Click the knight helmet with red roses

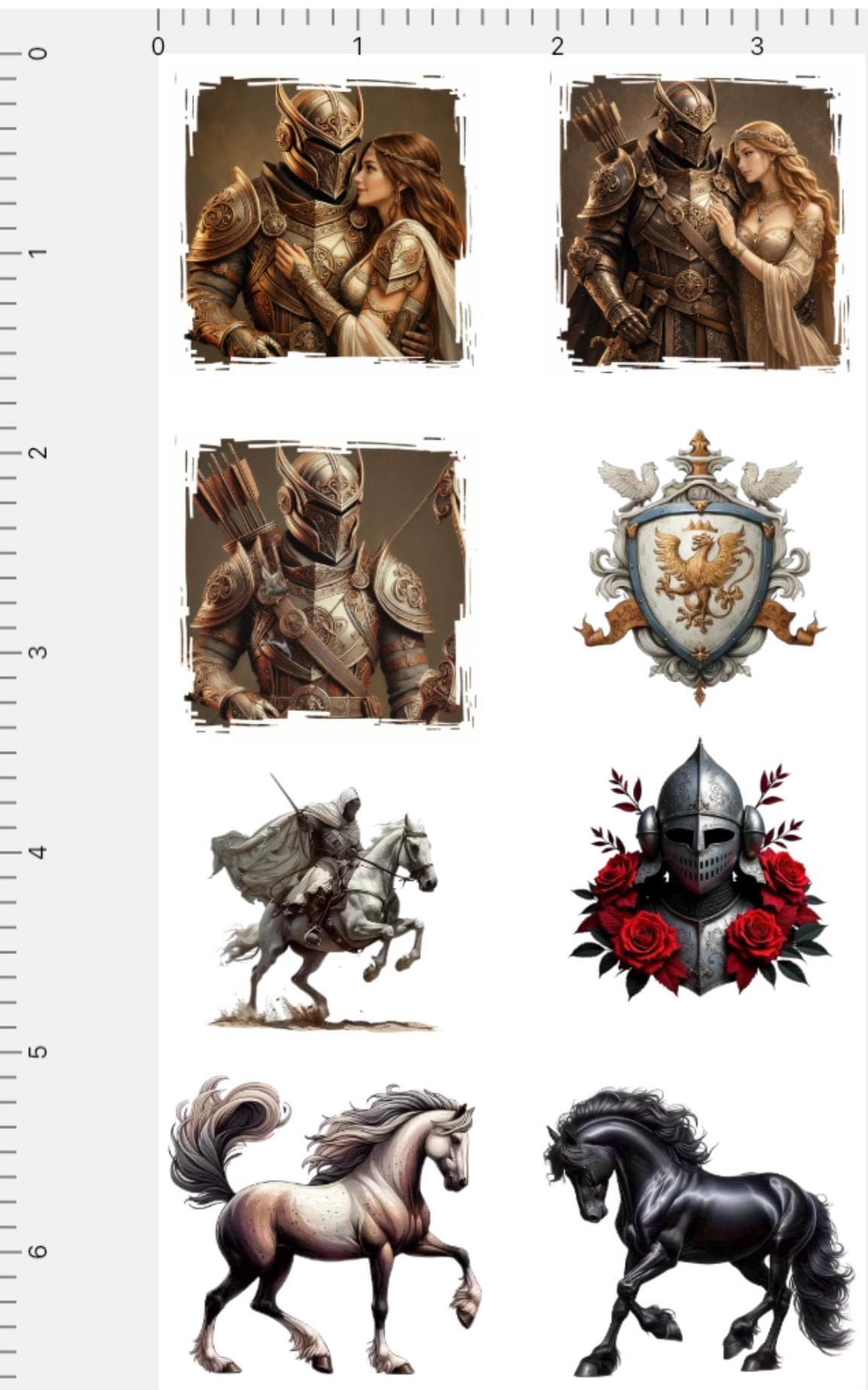(700, 870)
